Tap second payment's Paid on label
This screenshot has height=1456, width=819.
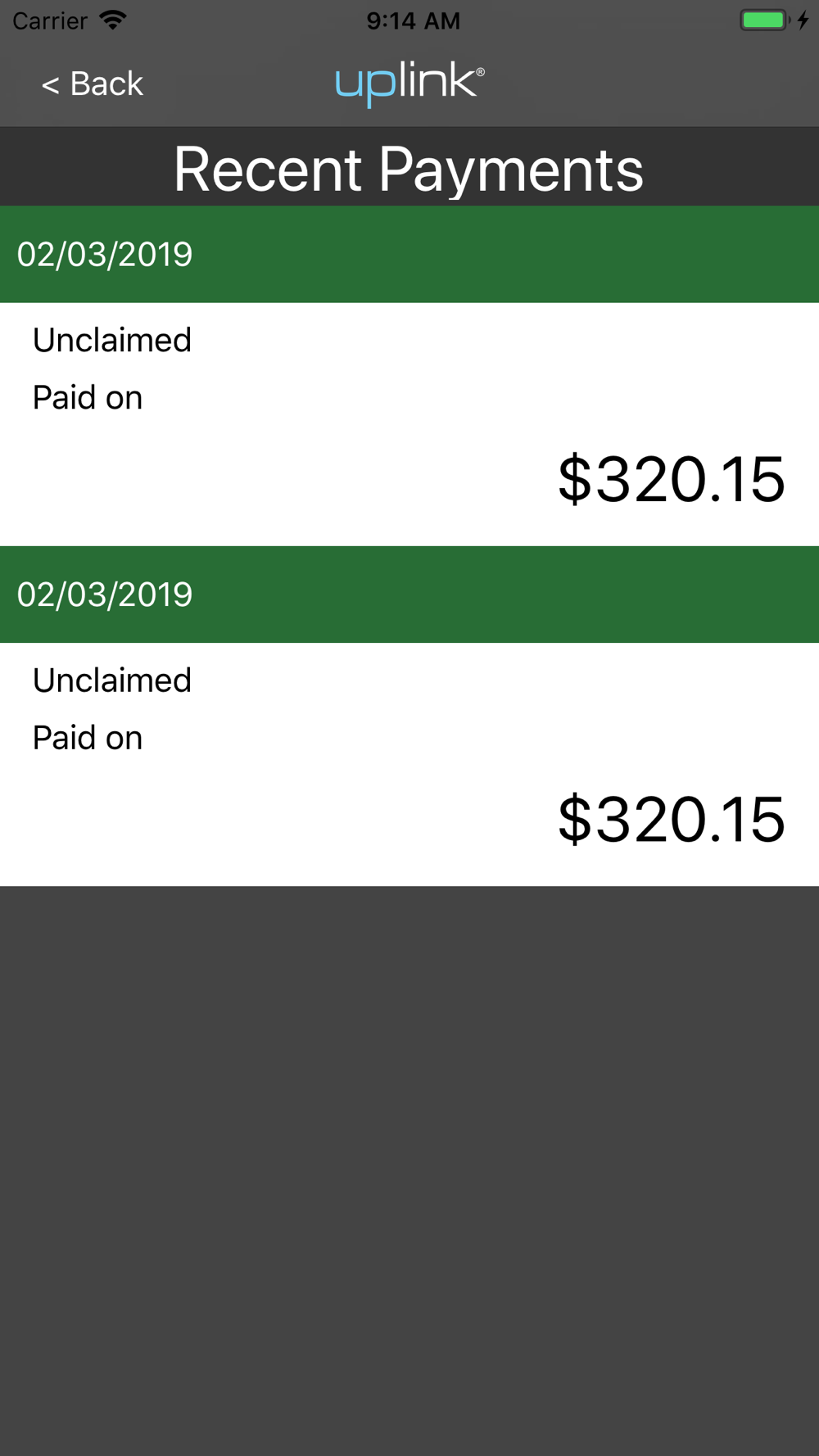[88, 738]
